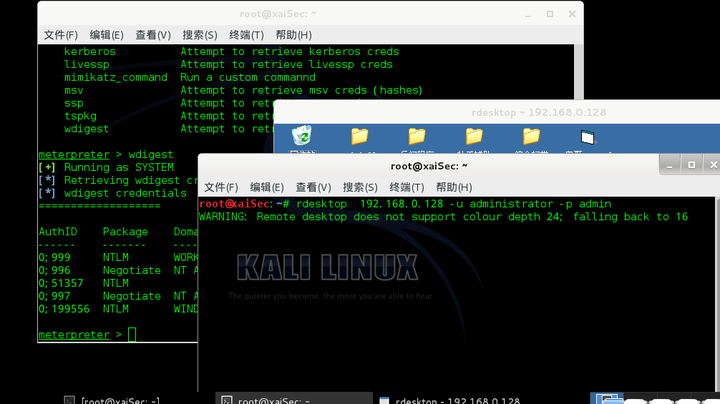
Task: Click front terminal title root@xaiSec: ~
Action: 429,166
